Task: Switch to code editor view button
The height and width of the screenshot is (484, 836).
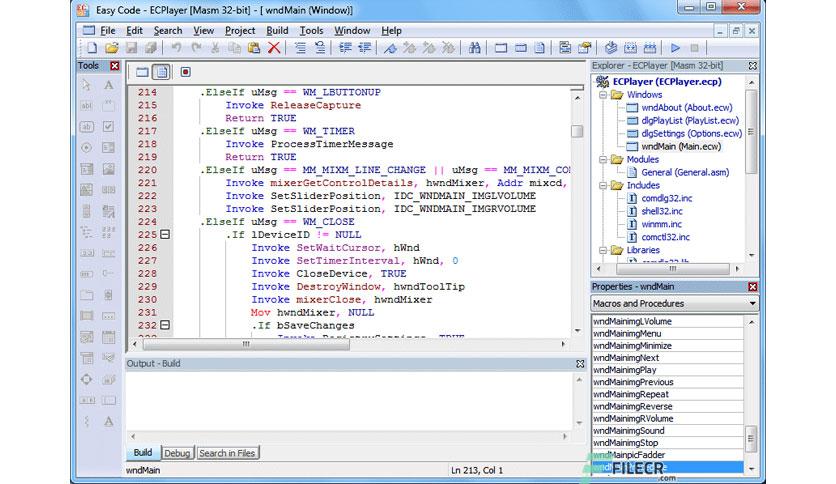Action: 162,72
